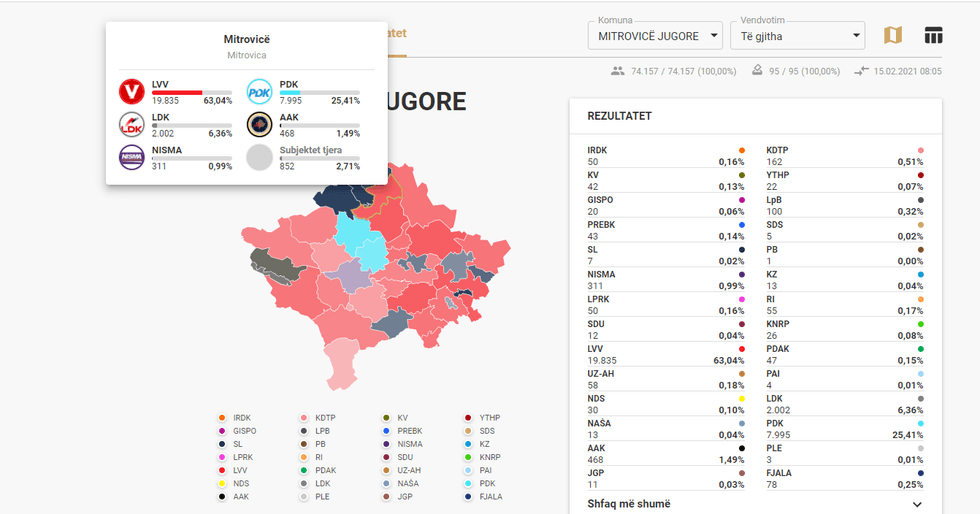This screenshot has height=514, width=980.
Task: Click the ballot box counted icon
Action: point(758,71)
